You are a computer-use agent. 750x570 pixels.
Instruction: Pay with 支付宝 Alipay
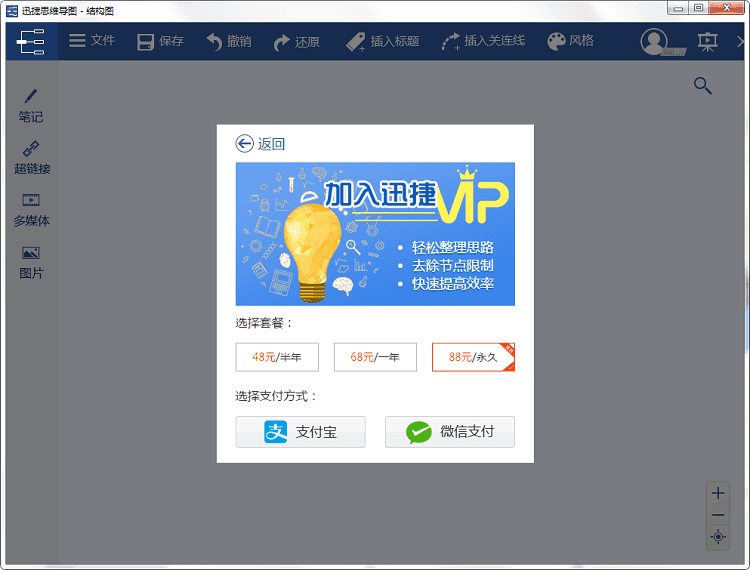click(300, 432)
